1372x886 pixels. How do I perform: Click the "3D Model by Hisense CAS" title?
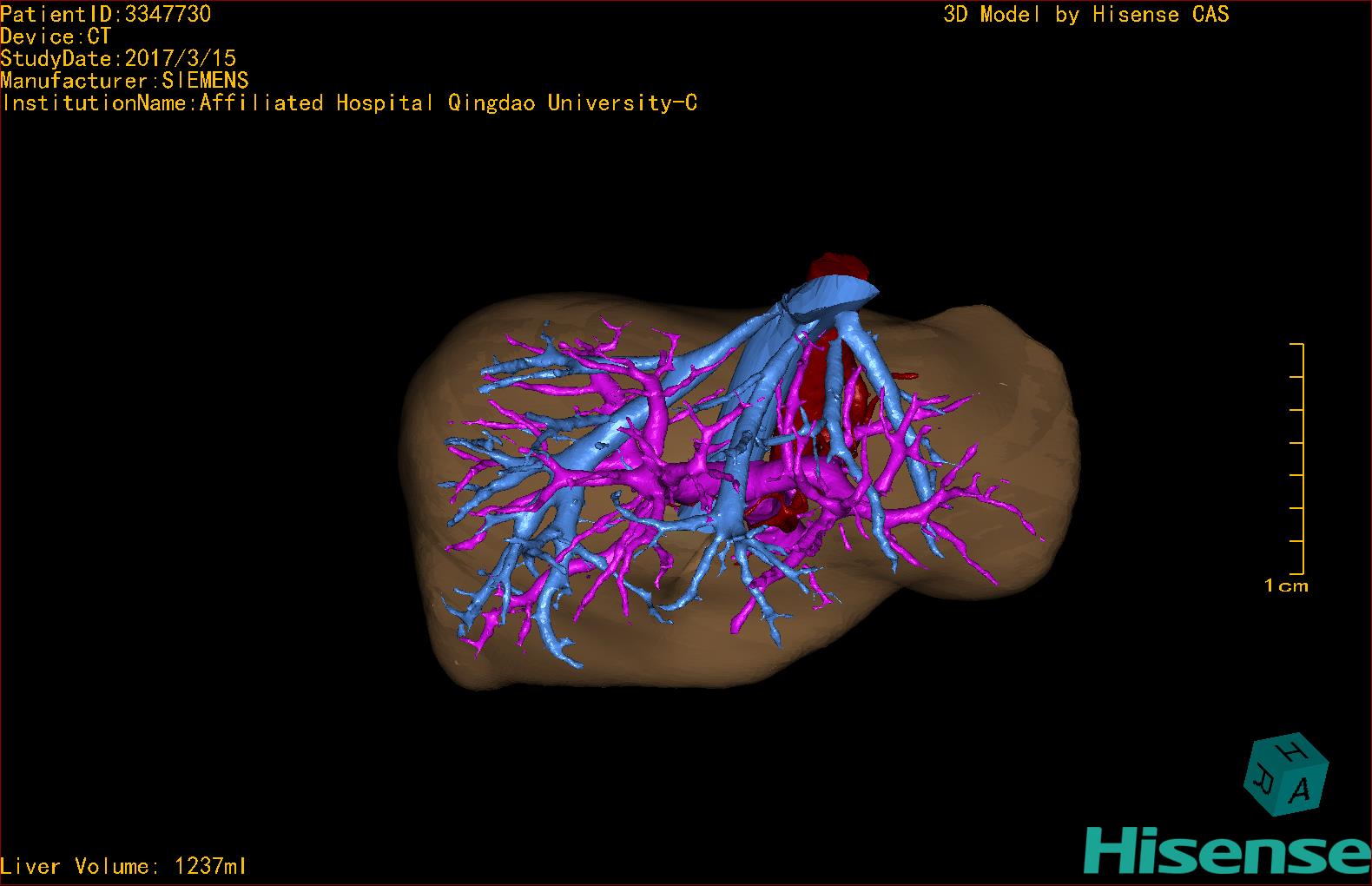(1085, 14)
